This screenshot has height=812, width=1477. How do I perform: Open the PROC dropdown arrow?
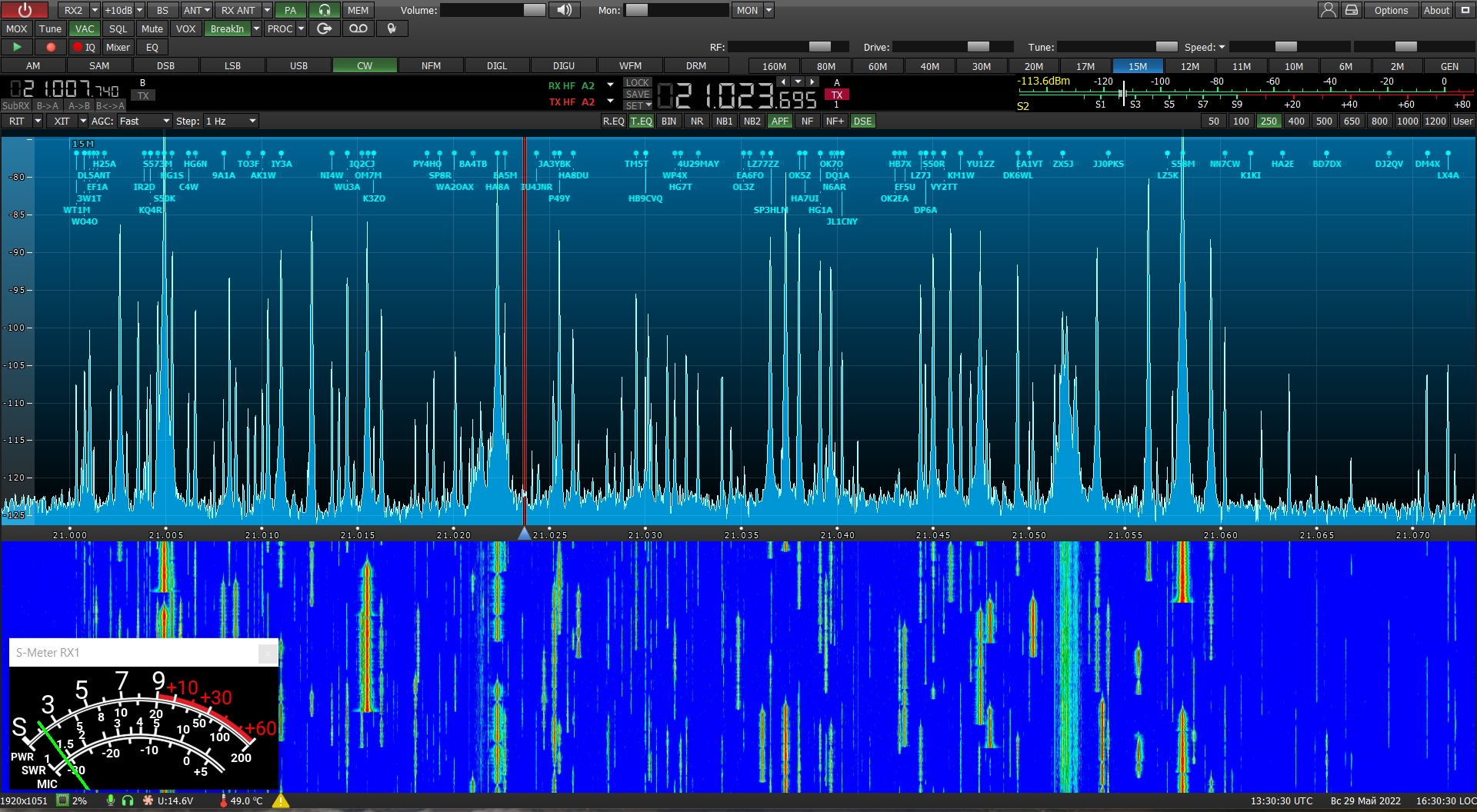click(302, 28)
